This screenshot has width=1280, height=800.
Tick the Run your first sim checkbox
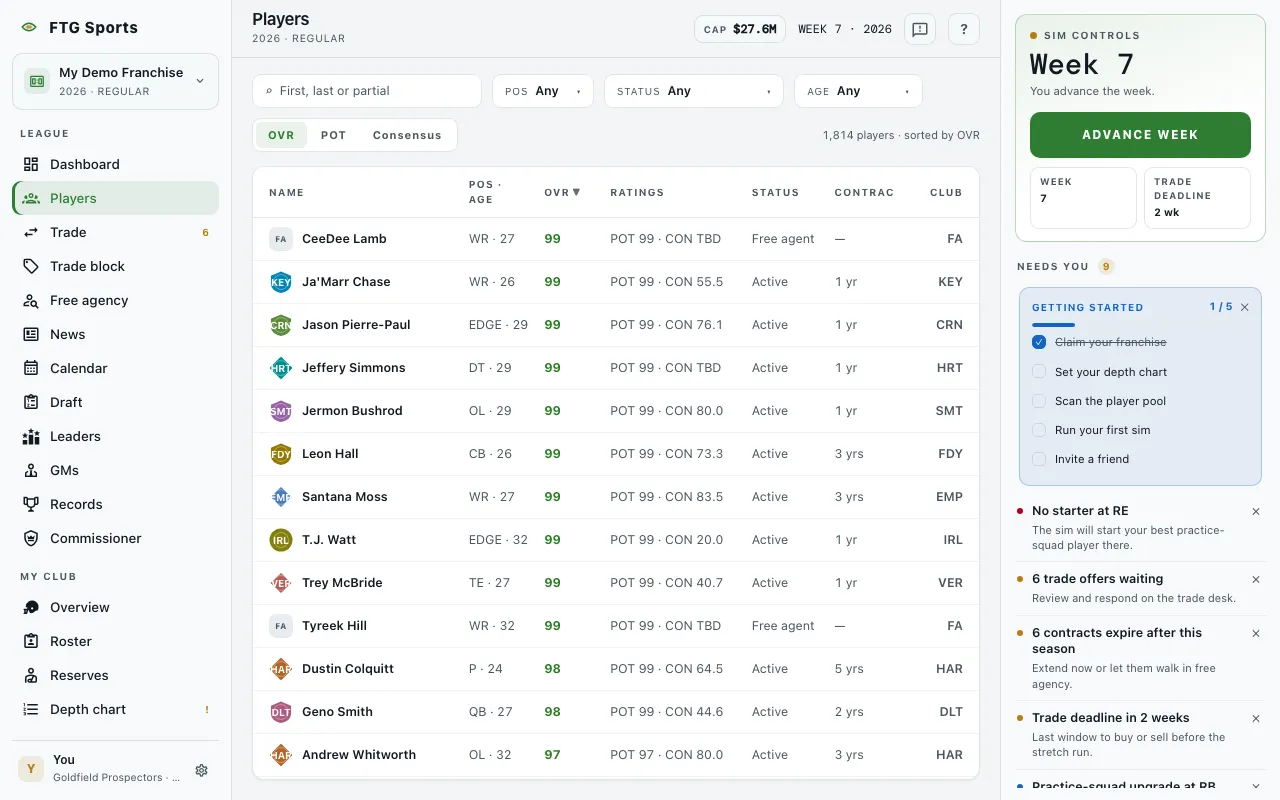pyautogui.click(x=1039, y=430)
